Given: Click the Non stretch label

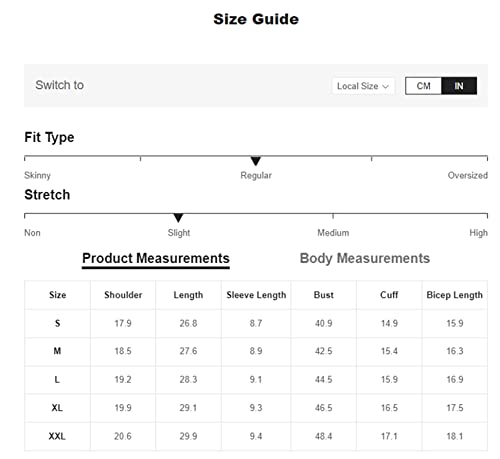Looking at the screenshot, I should pos(32,233).
